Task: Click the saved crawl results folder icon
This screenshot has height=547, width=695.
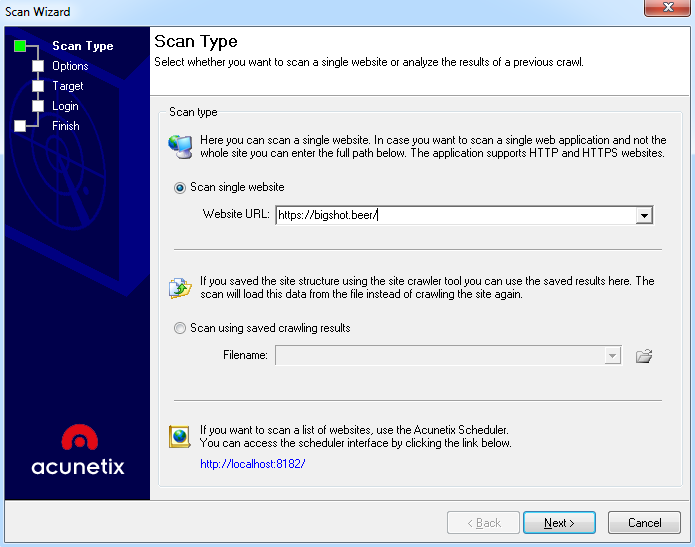Action: tap(180, 288)
